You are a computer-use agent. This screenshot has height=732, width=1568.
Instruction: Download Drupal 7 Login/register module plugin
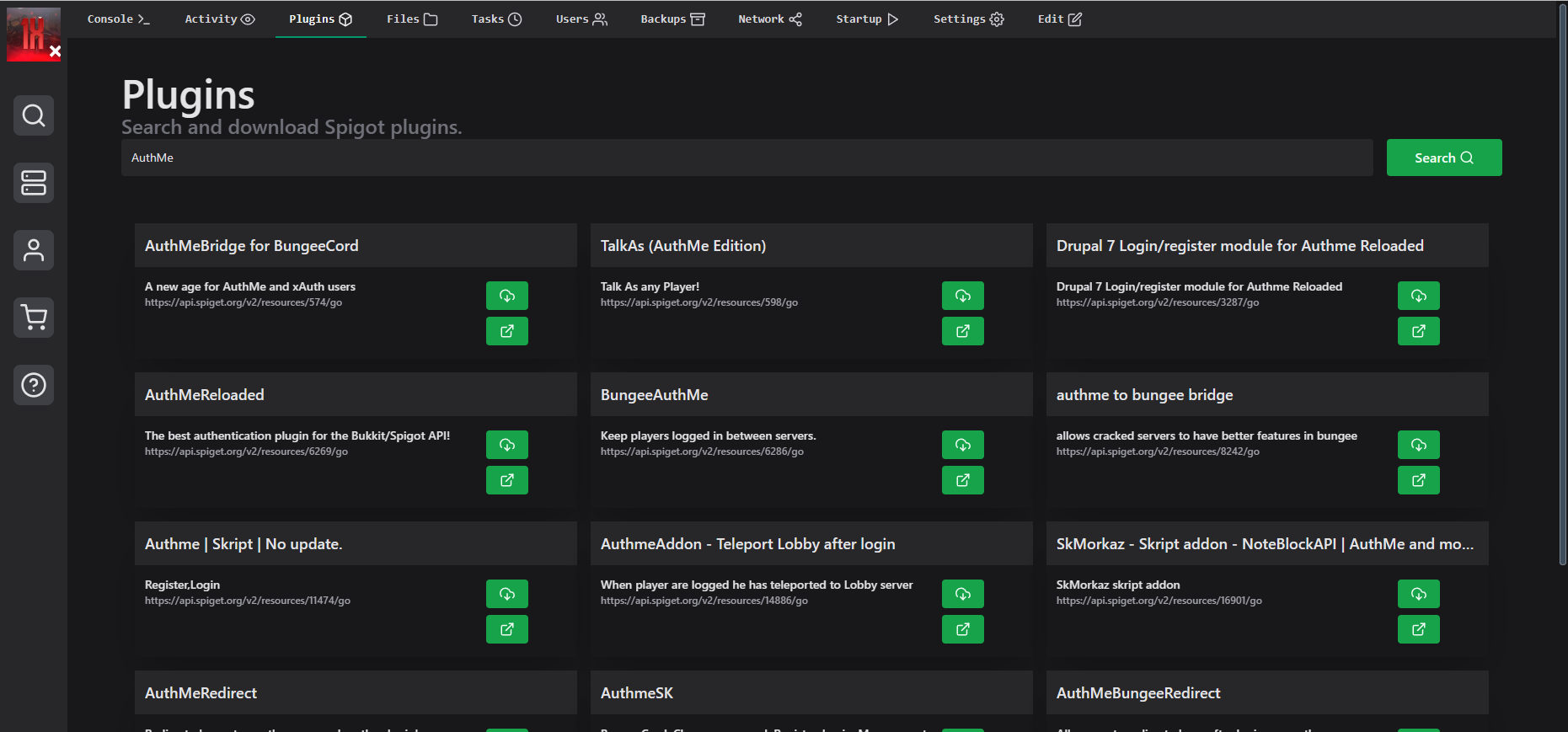[1419, 296]
